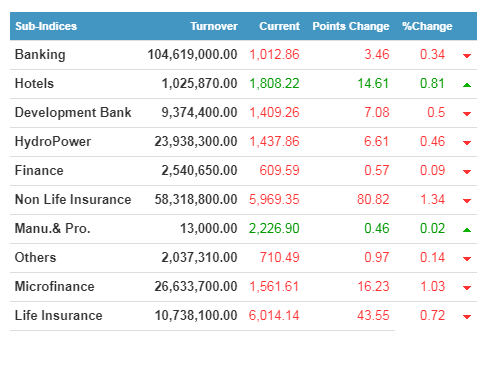The width and height of the screenshot is (483, 372).
Task: Click Microfinance points change 16.23
Action: point(373,287)
